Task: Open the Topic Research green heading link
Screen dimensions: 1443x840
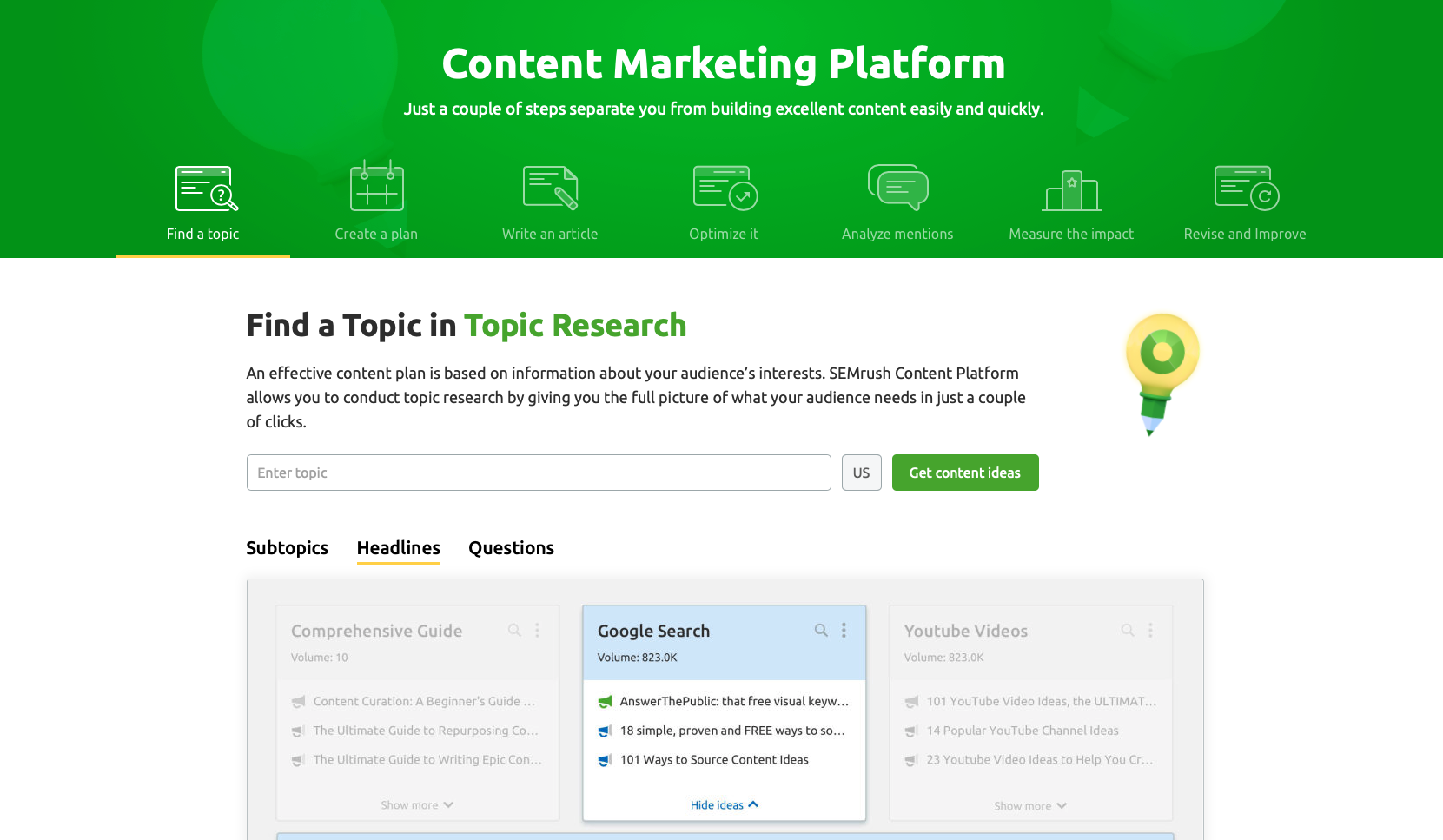Action: [x=575, y=325]
